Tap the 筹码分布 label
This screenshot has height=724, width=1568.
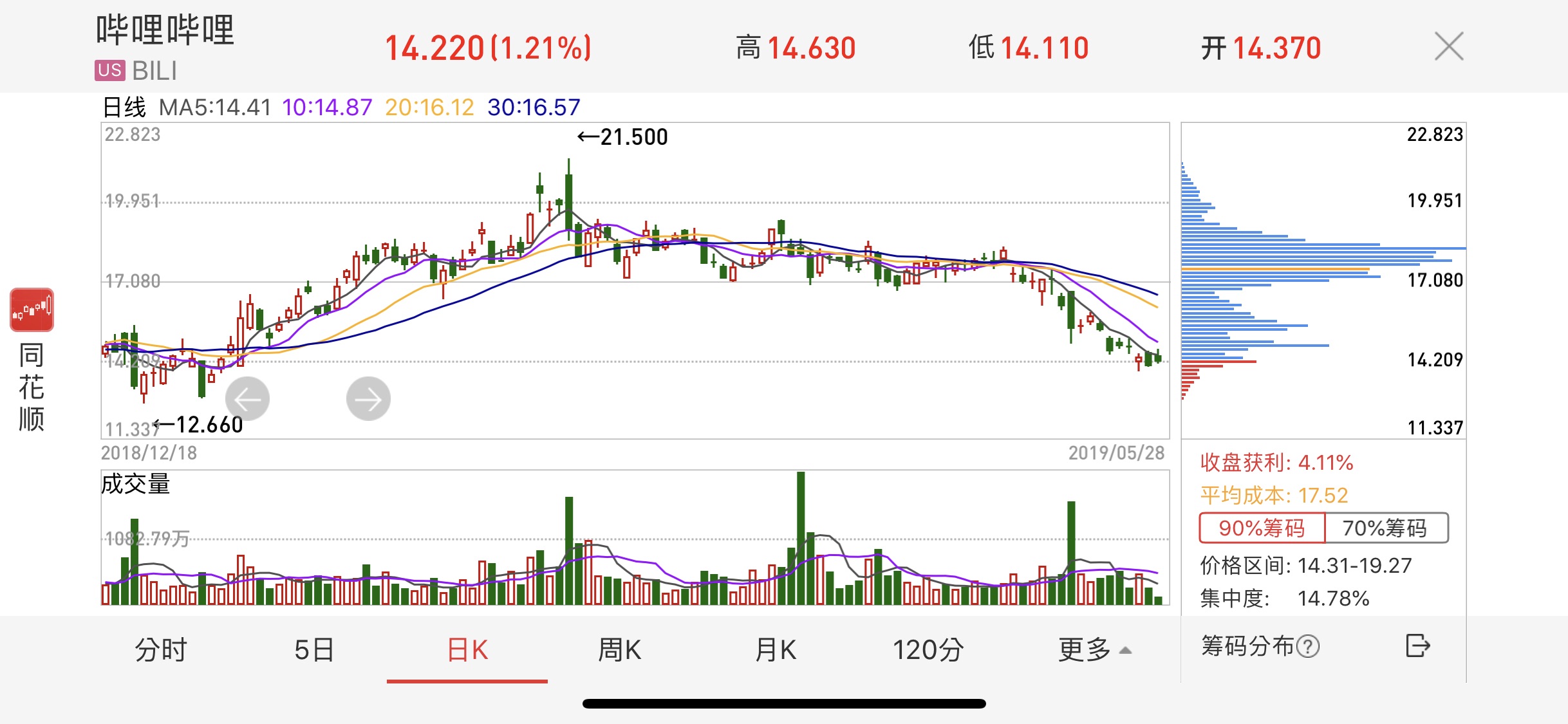click(1247, 646)
